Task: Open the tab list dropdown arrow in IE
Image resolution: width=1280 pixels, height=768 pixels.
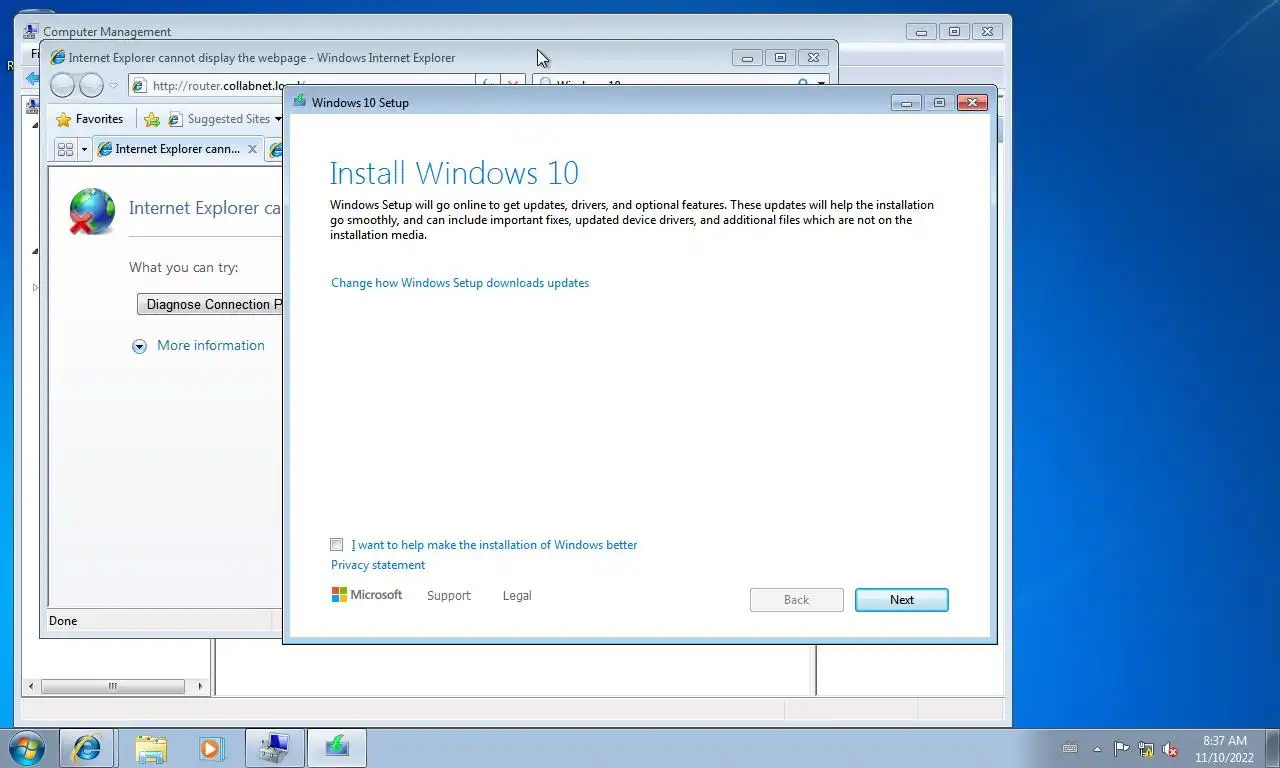Action: tap(84, 149)
